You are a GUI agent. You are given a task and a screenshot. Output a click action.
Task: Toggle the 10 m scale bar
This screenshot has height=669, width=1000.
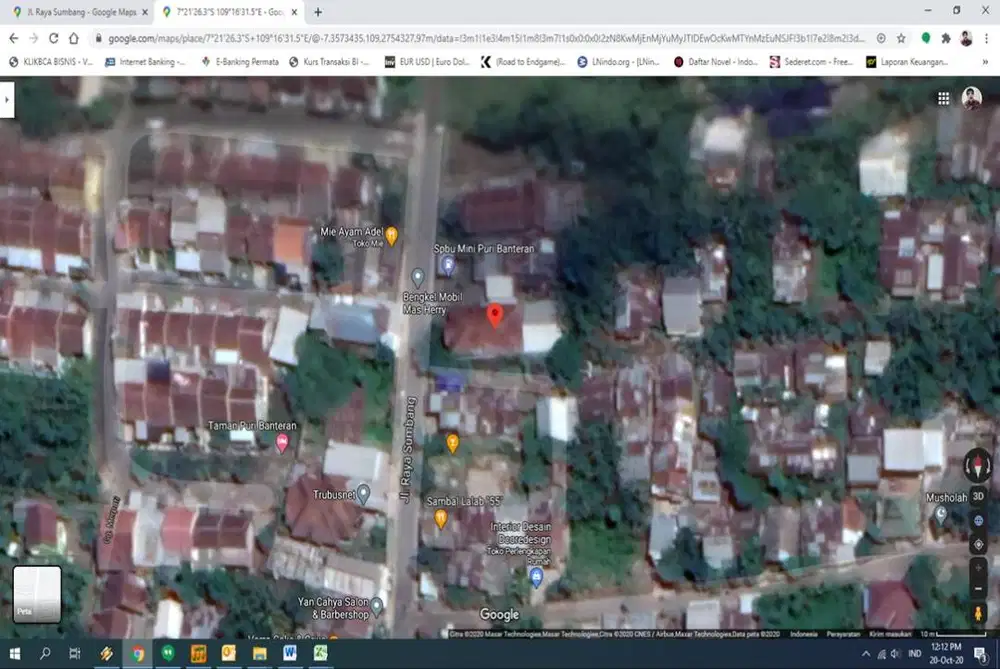tap(953, 634)
